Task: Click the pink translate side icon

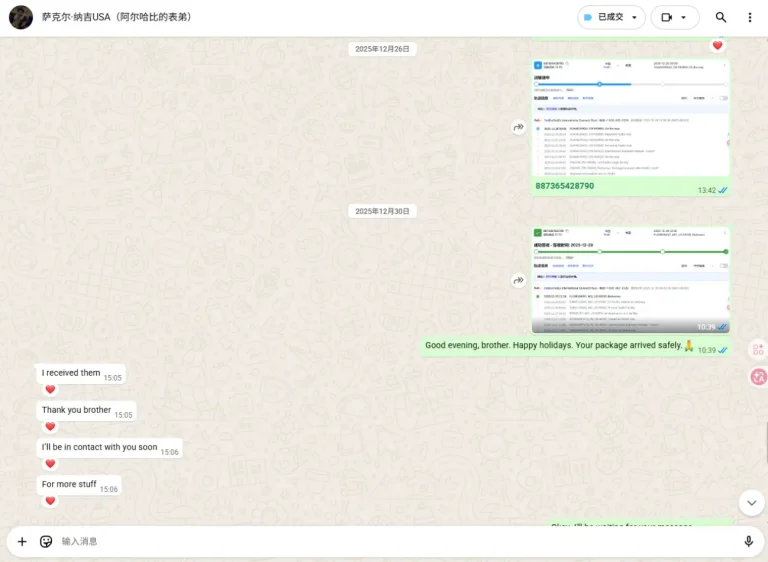Action: pyautogui.click(x=759, y=377)
